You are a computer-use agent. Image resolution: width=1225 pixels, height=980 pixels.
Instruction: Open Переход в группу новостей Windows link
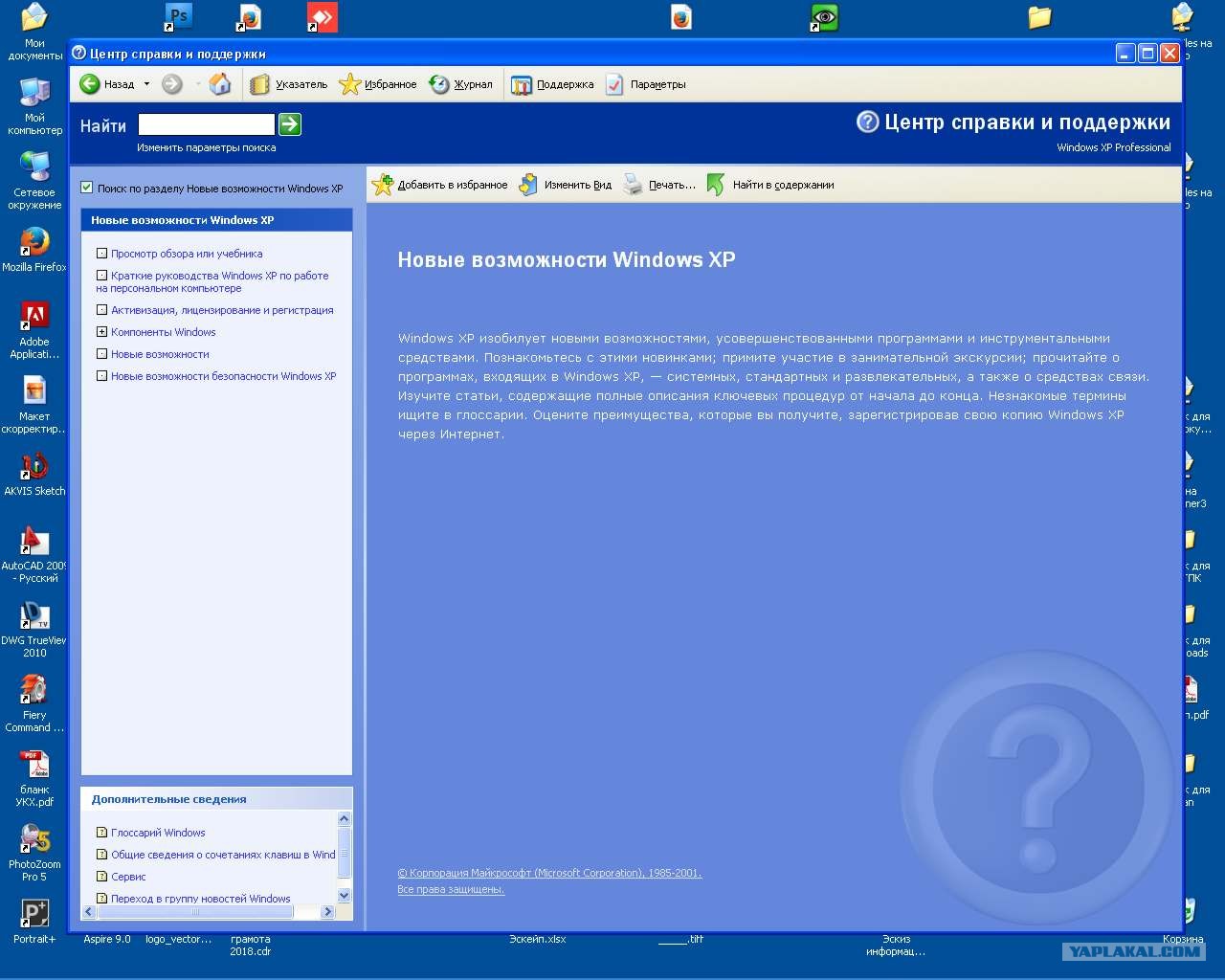[201, 899]
